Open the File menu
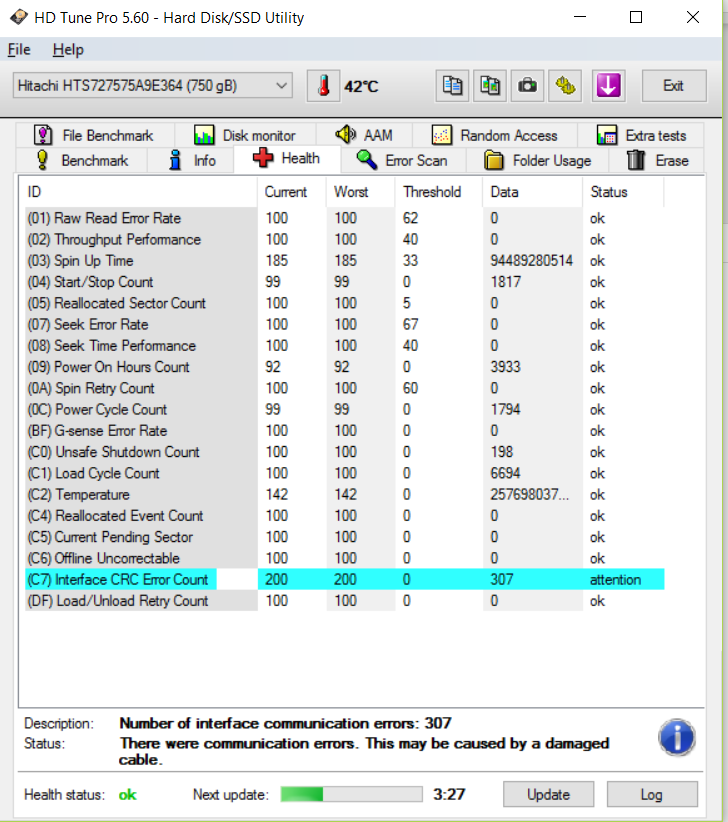Viewport: 728px width, 822px height. pos(19,50)
